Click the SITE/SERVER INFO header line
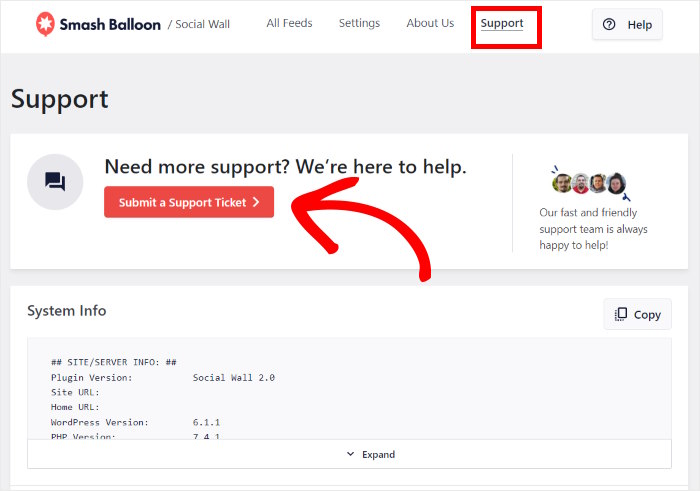 [114, 362]
